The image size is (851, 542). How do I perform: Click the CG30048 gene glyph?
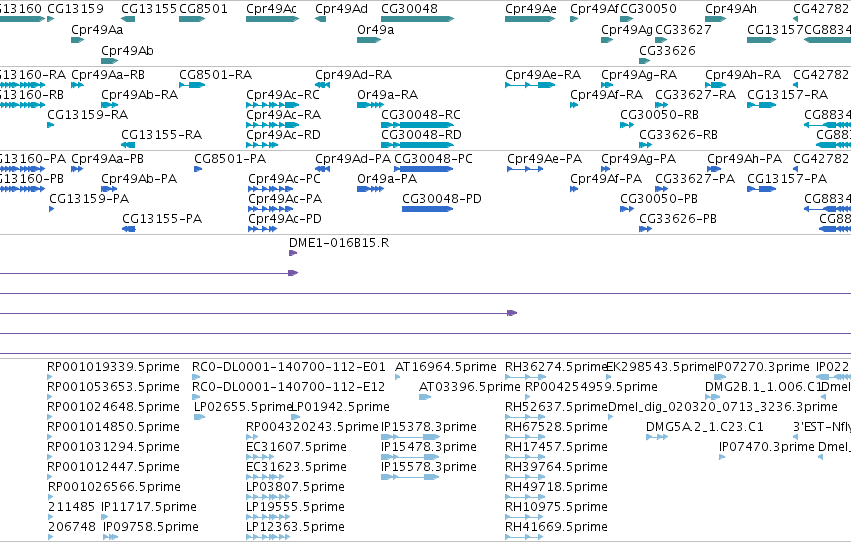417,19
